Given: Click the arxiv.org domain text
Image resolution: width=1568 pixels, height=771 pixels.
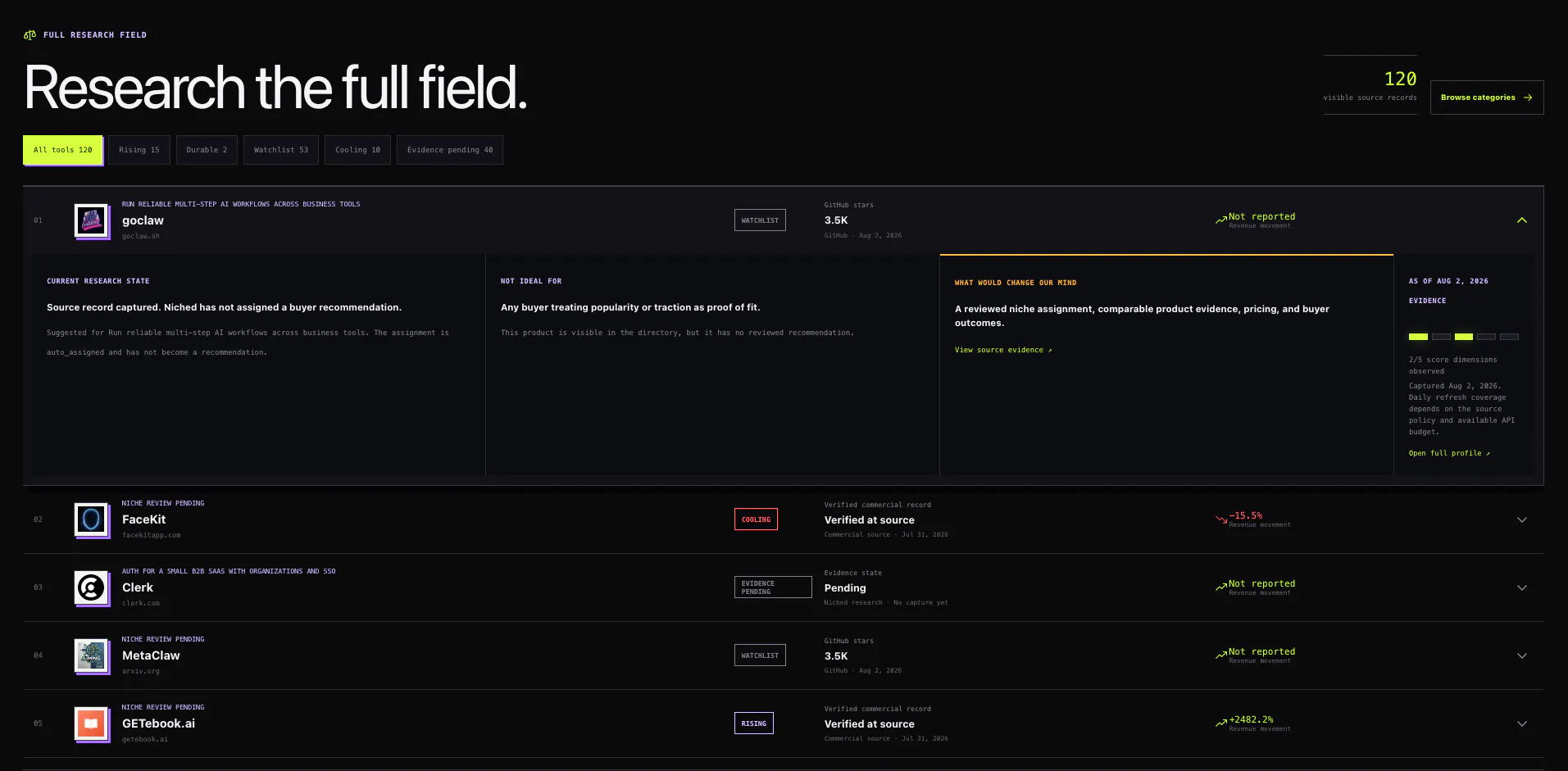Looking at the screenshot, I should click(x=141, y=671).
